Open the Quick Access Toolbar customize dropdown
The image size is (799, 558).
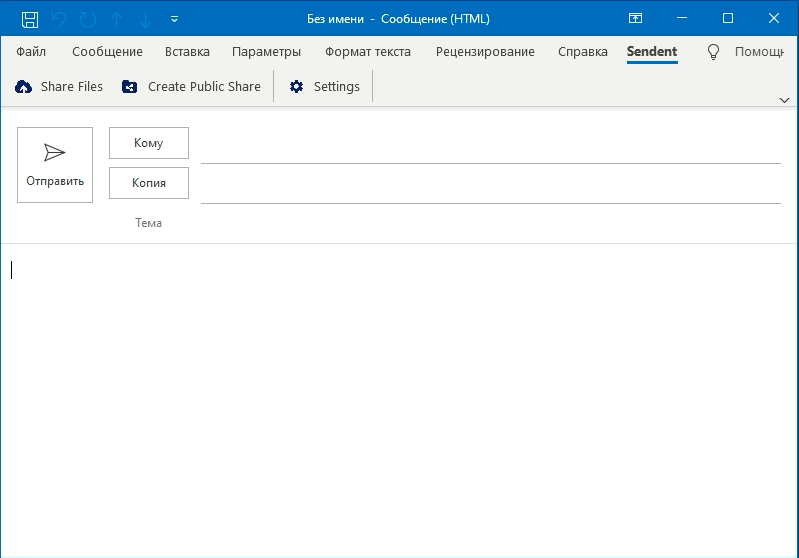tap(174, 19)
